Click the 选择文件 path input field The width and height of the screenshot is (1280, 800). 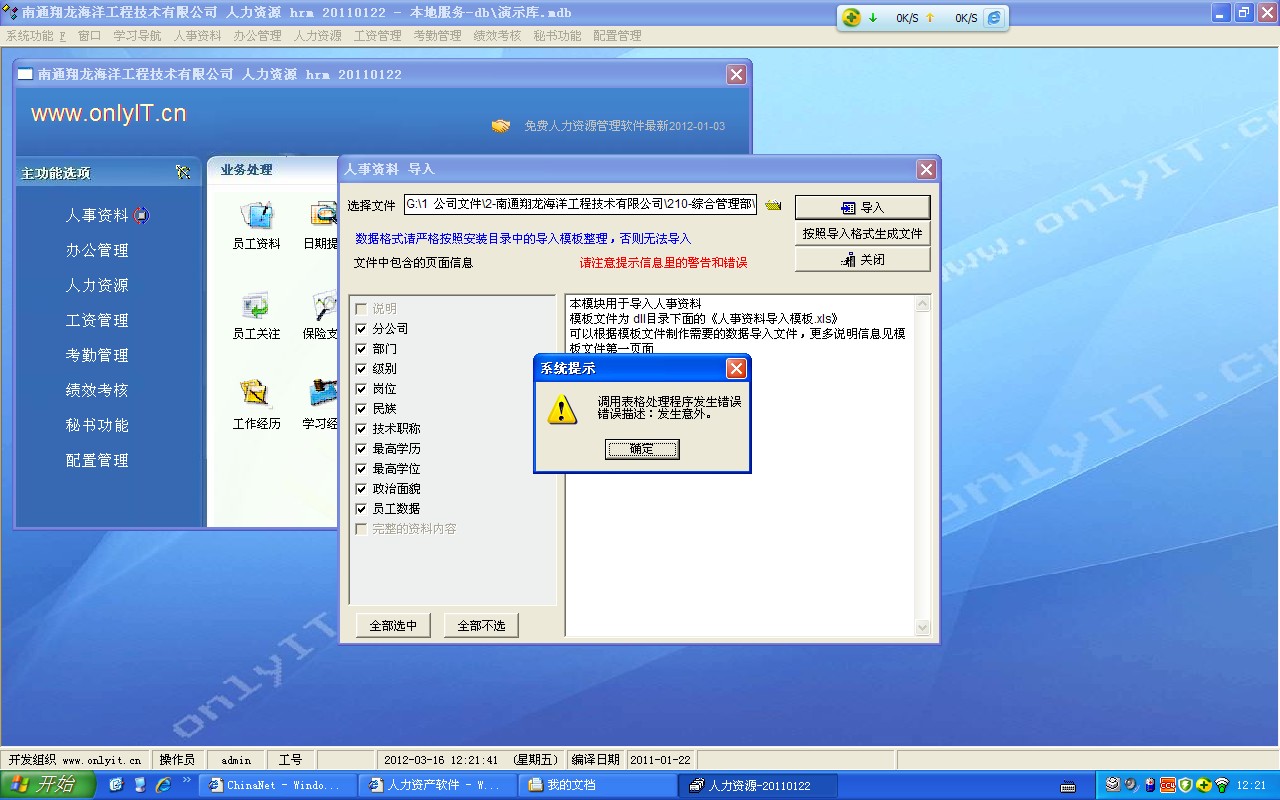coord(580,204)
